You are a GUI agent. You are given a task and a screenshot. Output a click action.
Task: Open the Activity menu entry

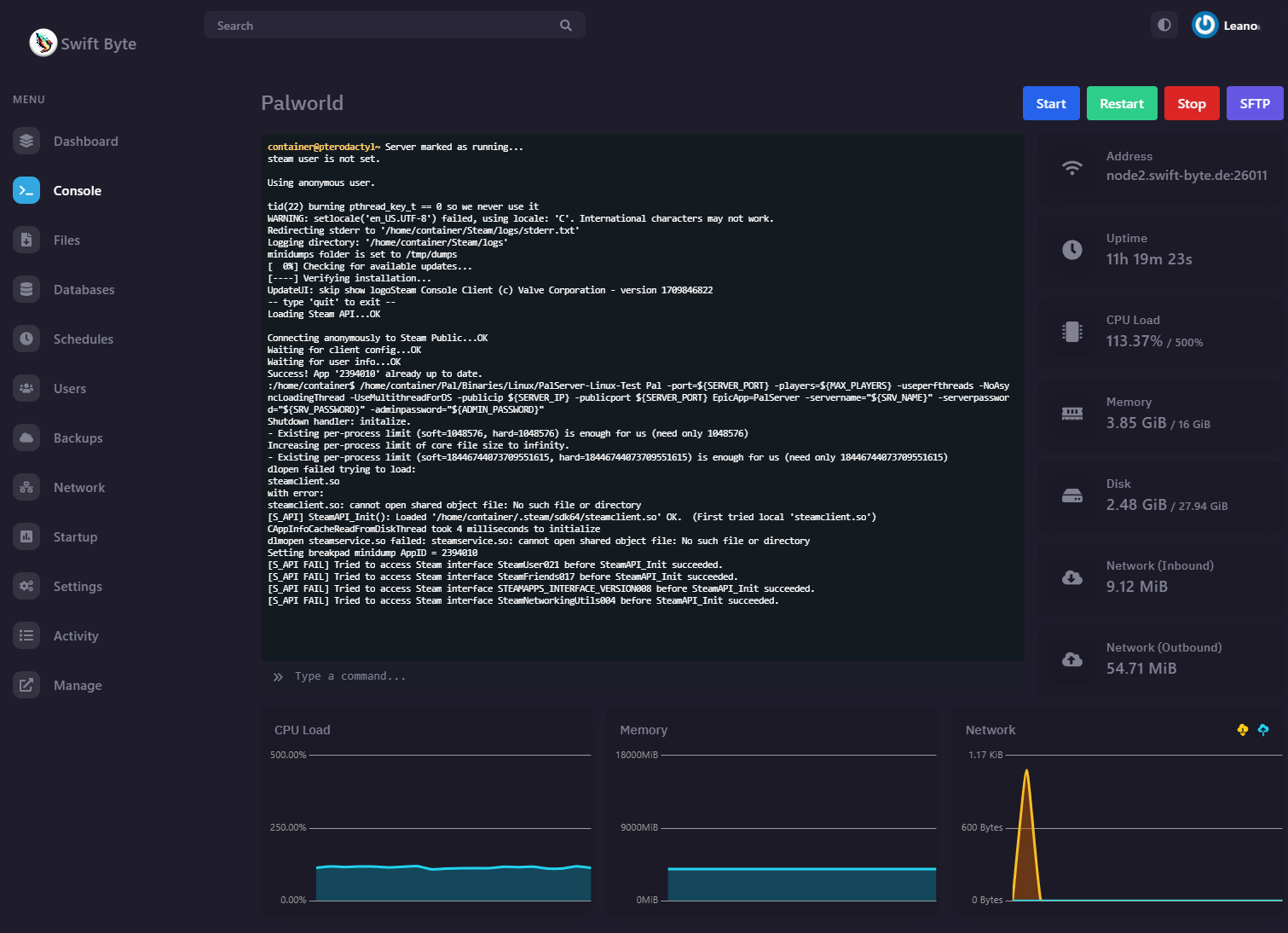tap(76, 636)
